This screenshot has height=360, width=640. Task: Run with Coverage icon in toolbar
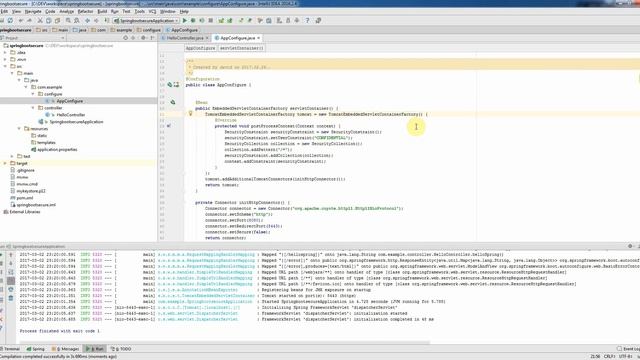[202, 20]
